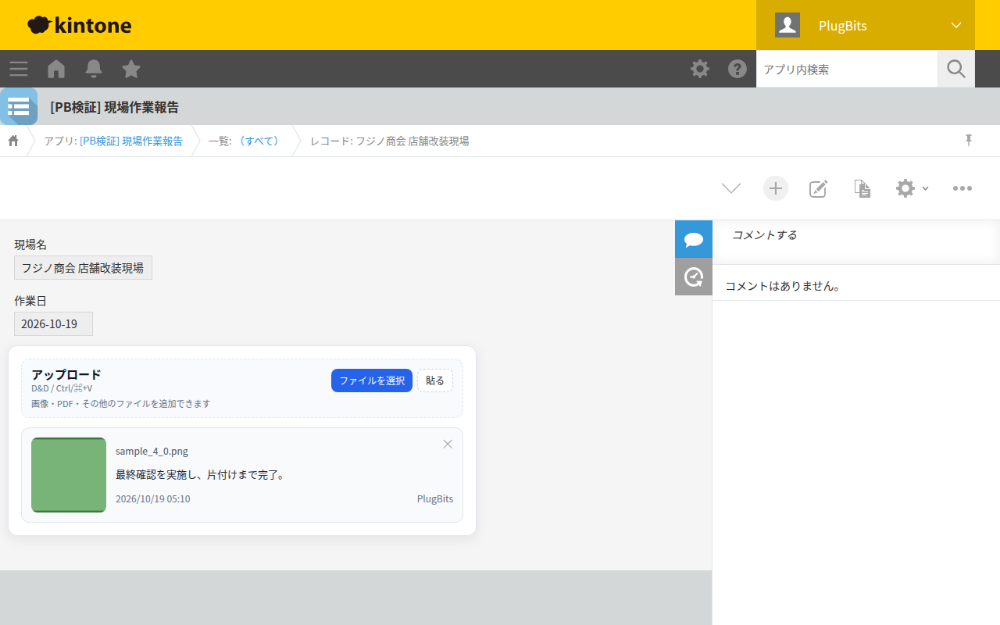Open bookmarks star icon
The image size is (1000, 625).
pyautogui.click(x=131, y=69)
